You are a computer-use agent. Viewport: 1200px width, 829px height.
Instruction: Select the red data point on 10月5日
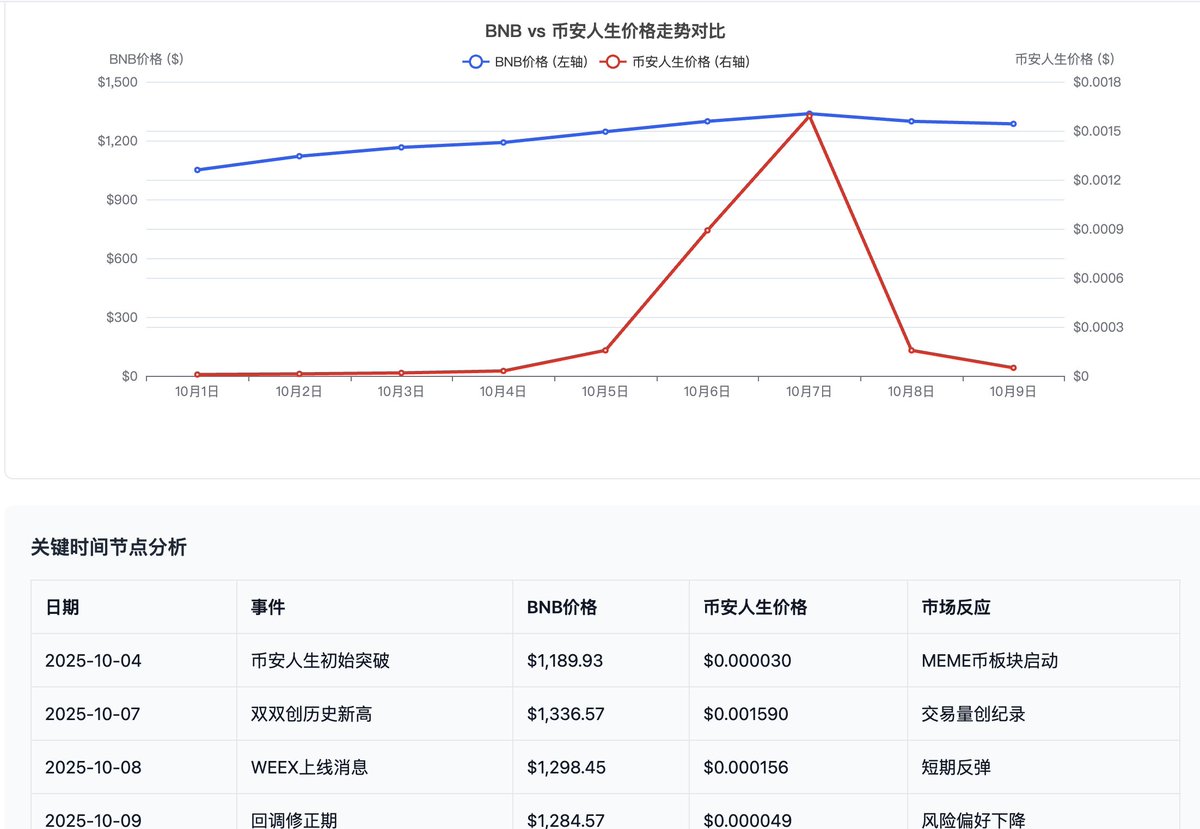pyautogui.click(x=604, y=350)
